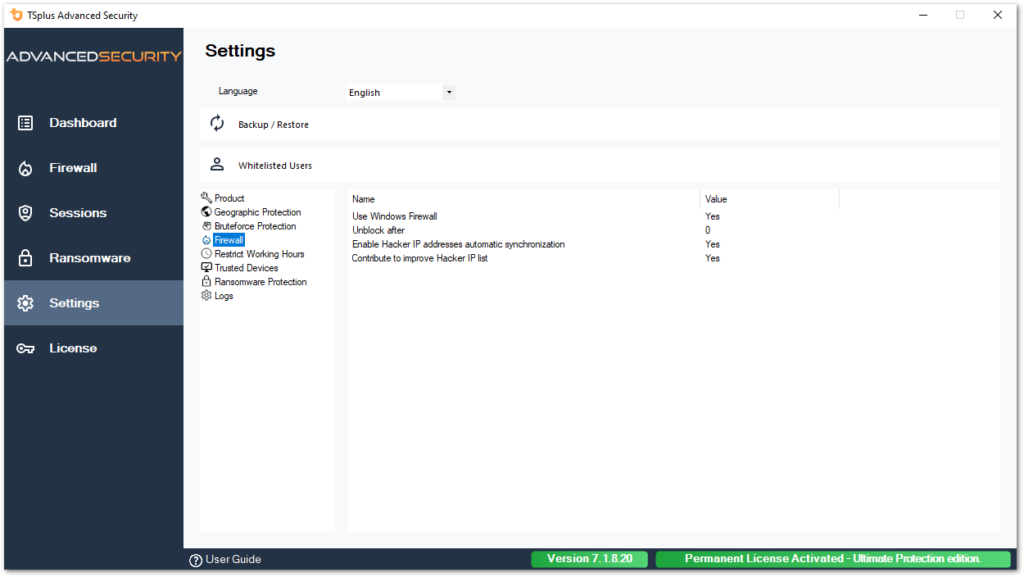Click the TSplus shield icon in title bar
1024x577 pixels.
[x=14, y=14]
